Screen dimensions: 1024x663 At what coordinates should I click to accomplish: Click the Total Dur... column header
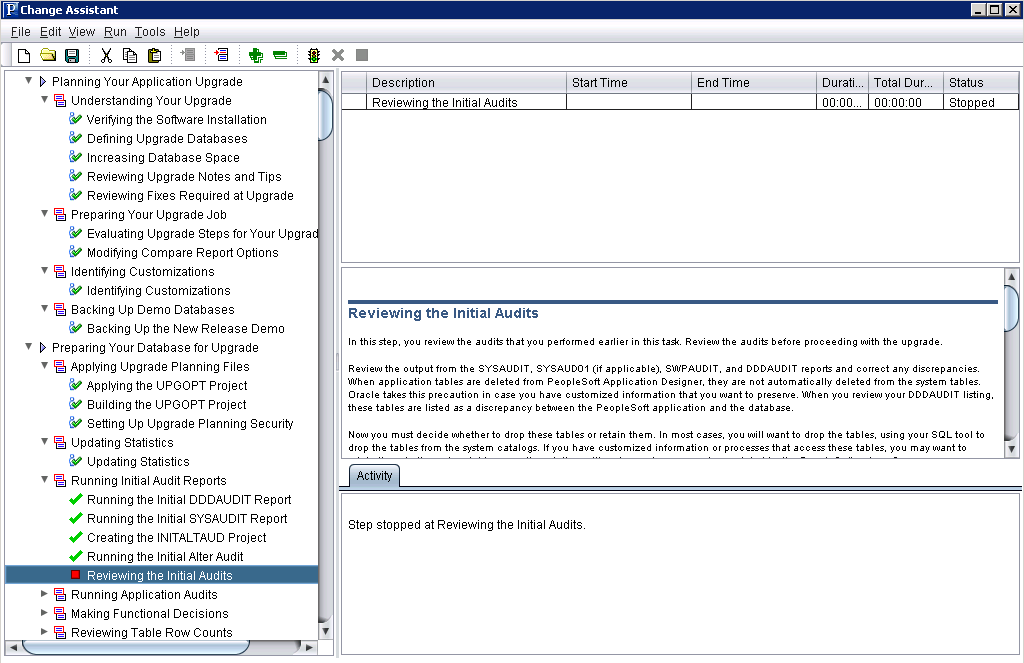906,82
